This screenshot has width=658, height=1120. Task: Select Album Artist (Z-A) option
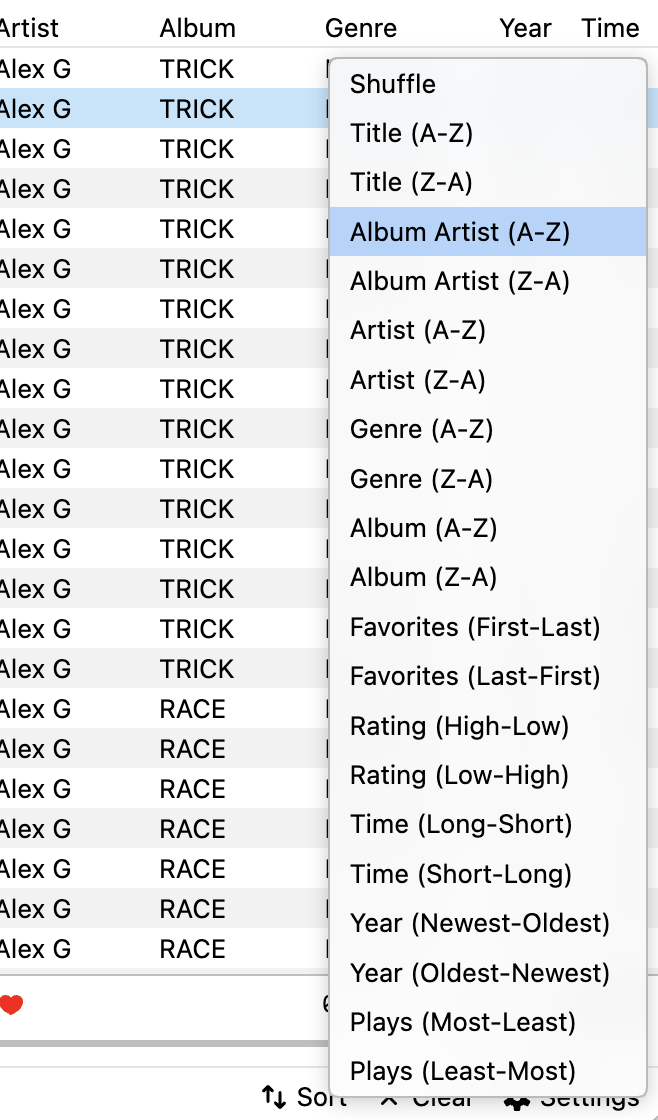pyautogui.click(x=488, y=281)
